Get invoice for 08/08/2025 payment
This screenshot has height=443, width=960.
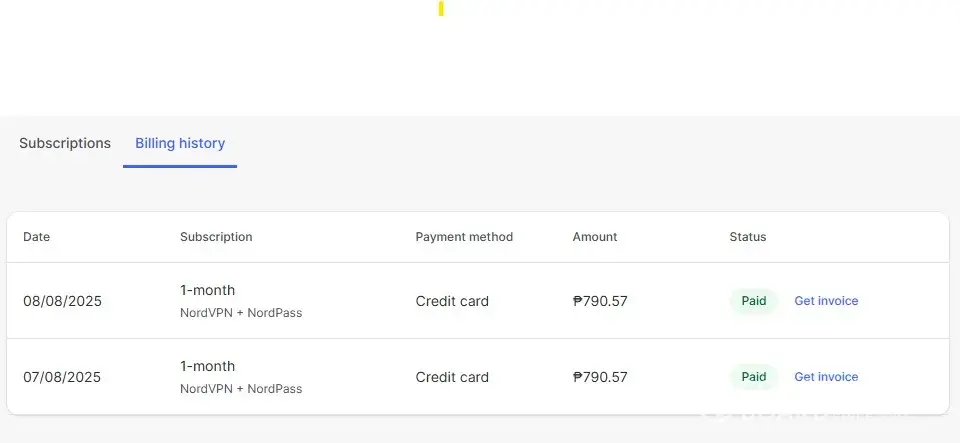click(x=826, y=301)
